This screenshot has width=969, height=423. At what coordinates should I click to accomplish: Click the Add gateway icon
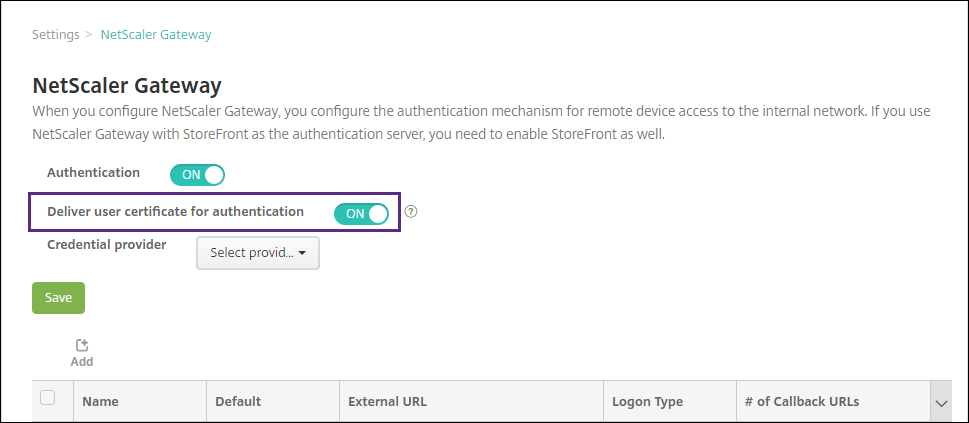[x=82, y=345]
